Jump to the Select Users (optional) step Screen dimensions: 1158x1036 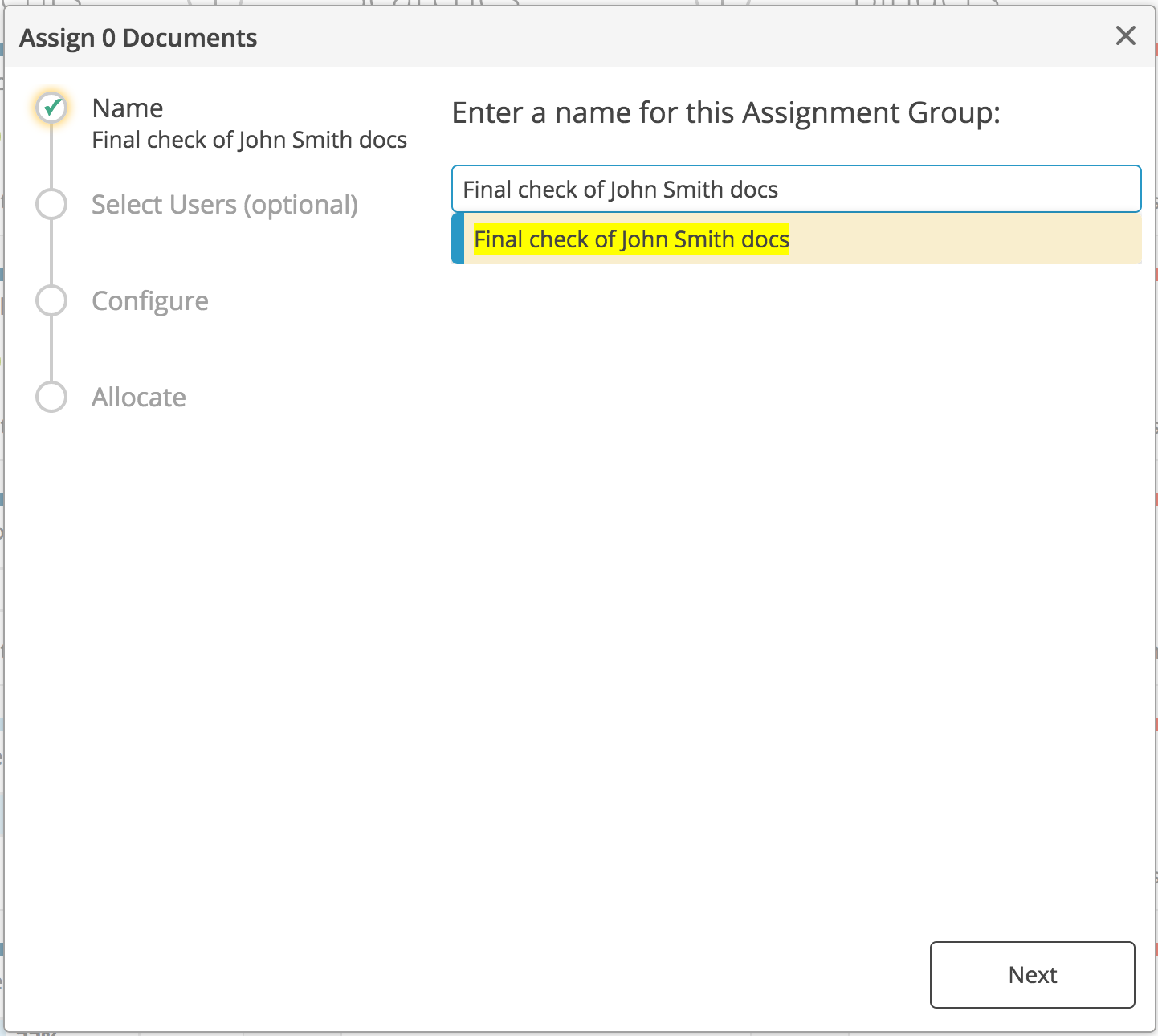[x=225, y=204]
